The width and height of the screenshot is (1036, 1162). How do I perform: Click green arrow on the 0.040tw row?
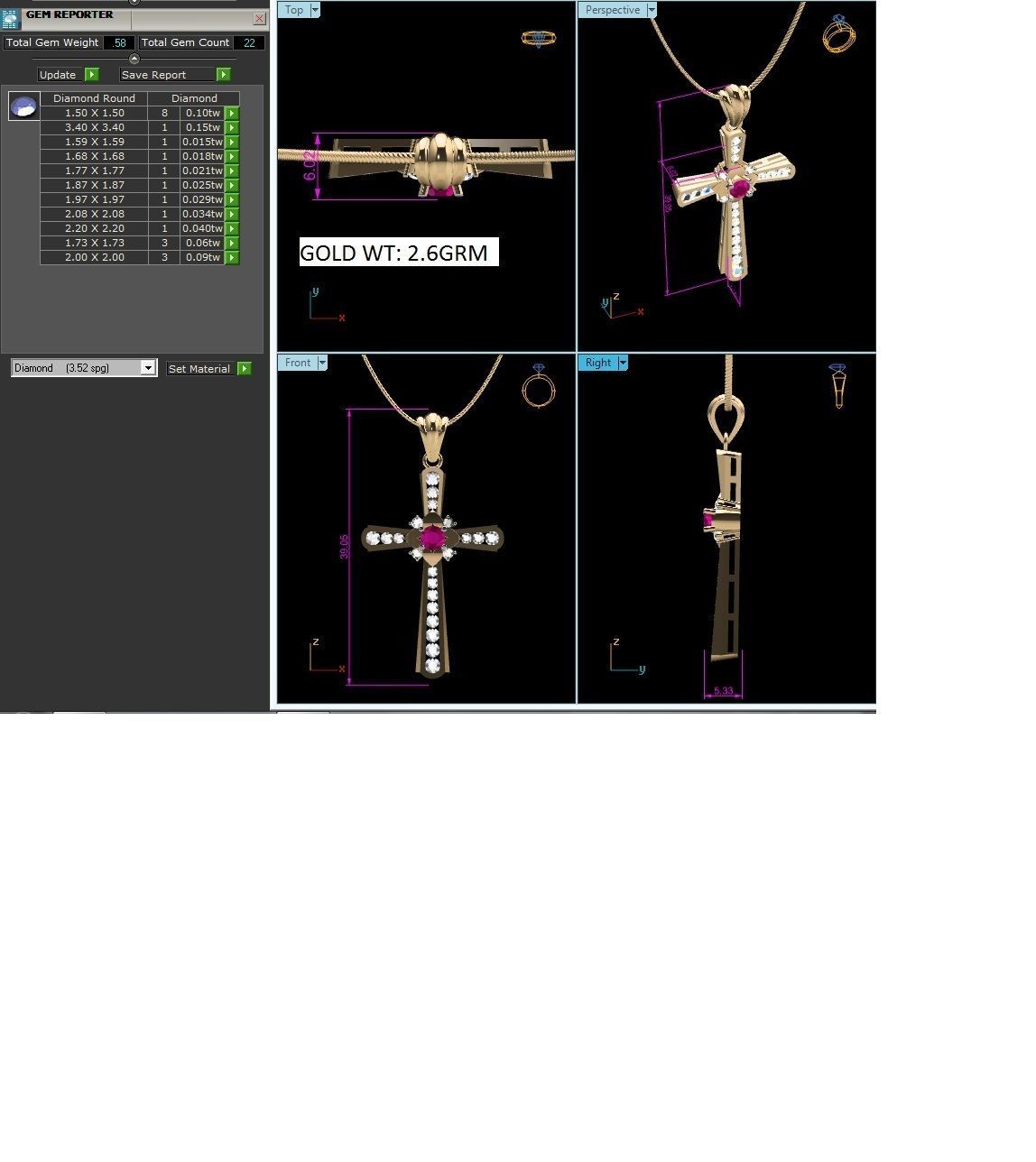click(x=232, y=228)
